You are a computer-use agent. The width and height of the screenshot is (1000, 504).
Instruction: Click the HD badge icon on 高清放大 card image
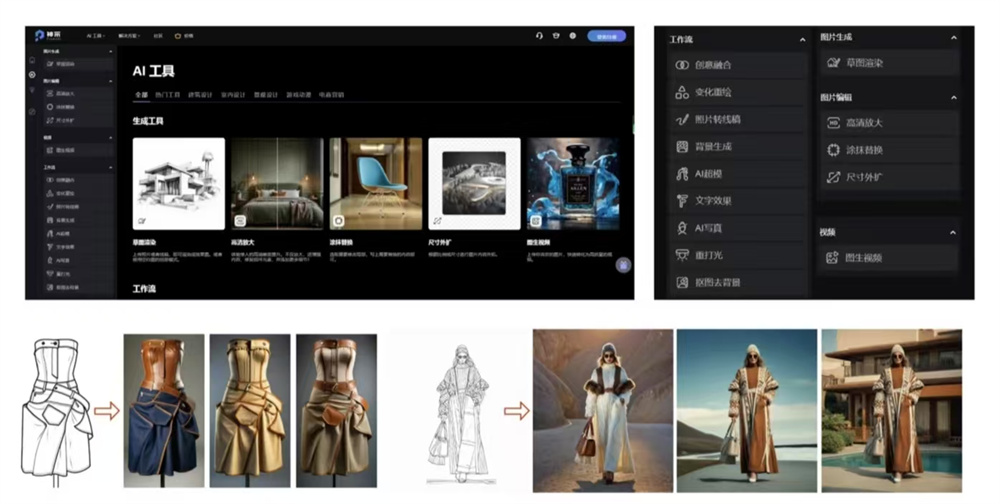pyautogui.click(x=240, y=221)
